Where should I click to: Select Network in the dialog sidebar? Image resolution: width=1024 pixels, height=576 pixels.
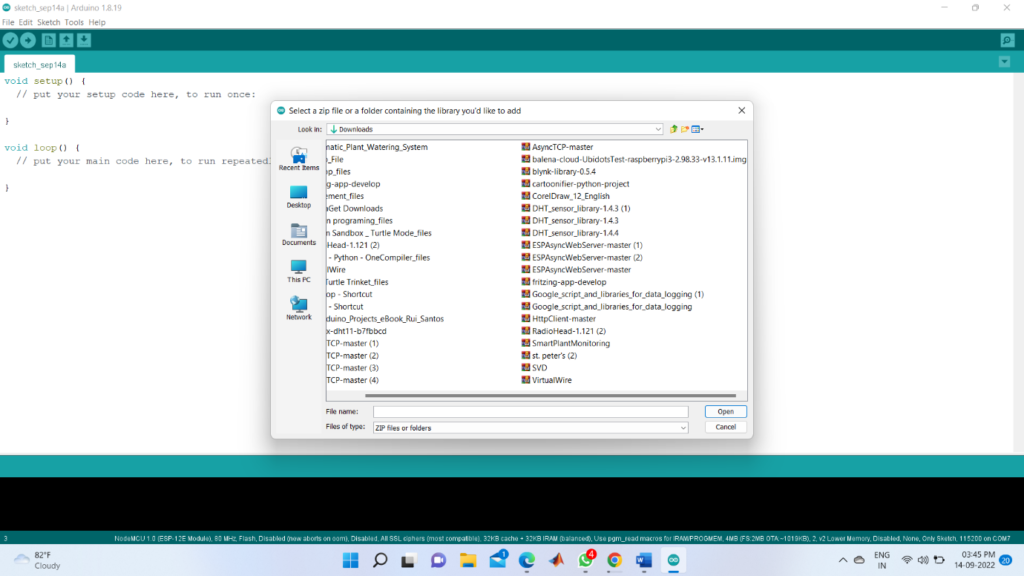[x=298, y=308]
